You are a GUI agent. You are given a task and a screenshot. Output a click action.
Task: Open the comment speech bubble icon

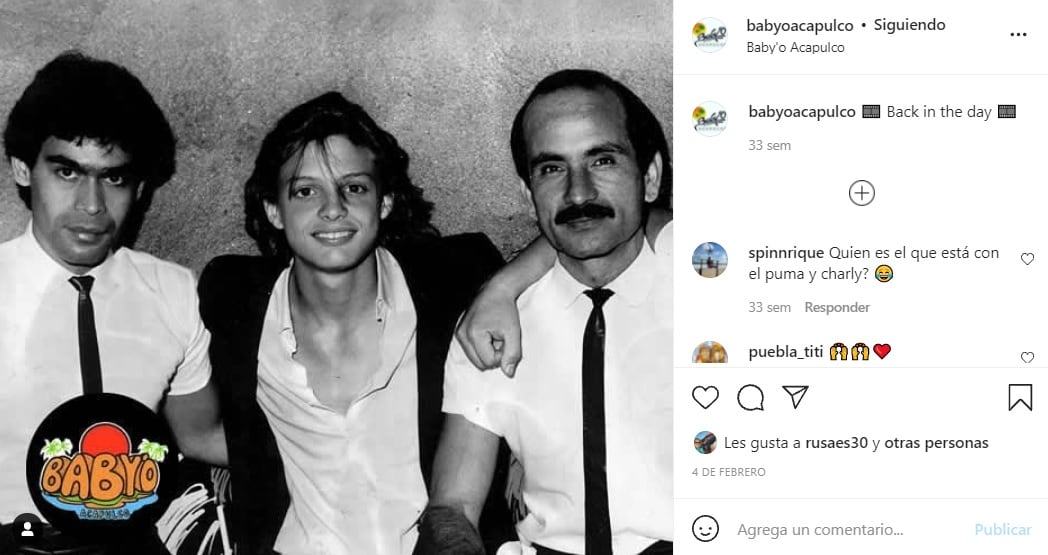[x=751, y=397]
